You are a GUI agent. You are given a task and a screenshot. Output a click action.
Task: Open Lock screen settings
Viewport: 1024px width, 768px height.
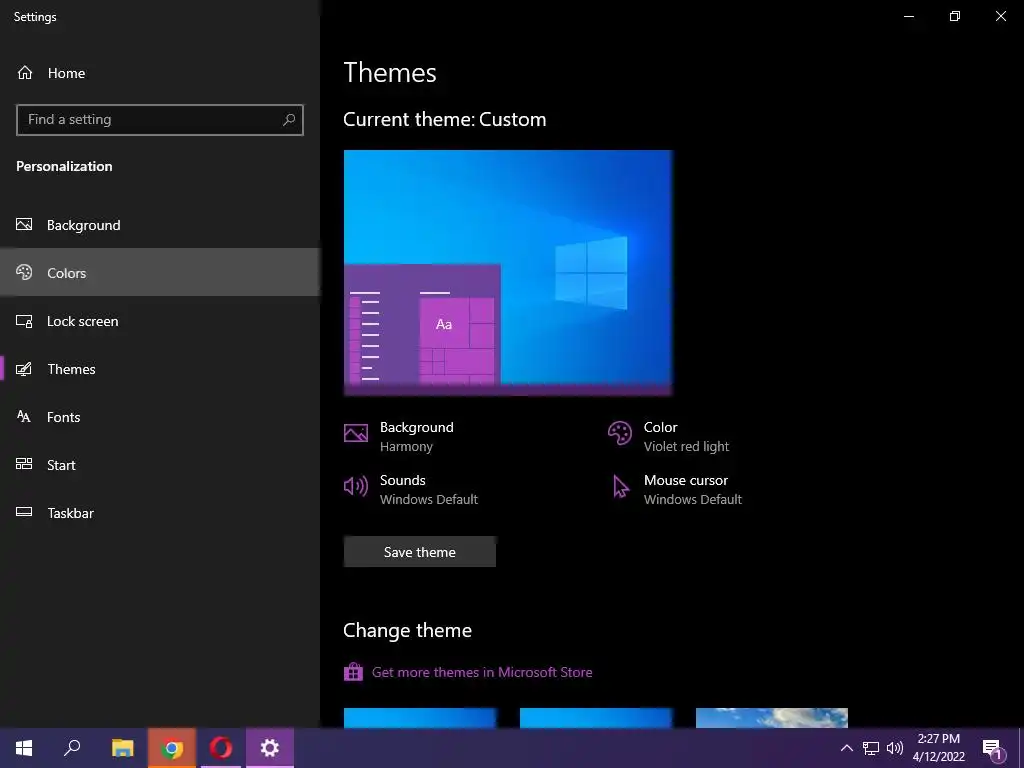(x=160, y=321)
